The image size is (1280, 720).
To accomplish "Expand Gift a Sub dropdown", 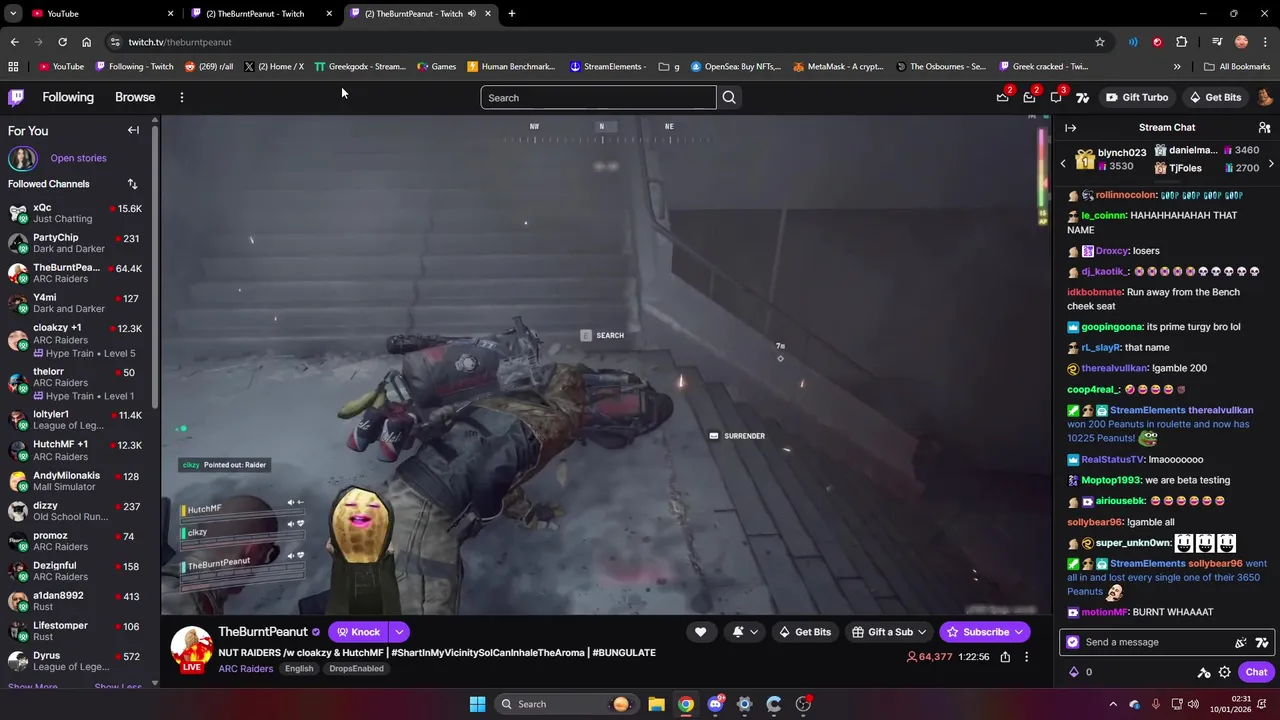I will (922, 632).
